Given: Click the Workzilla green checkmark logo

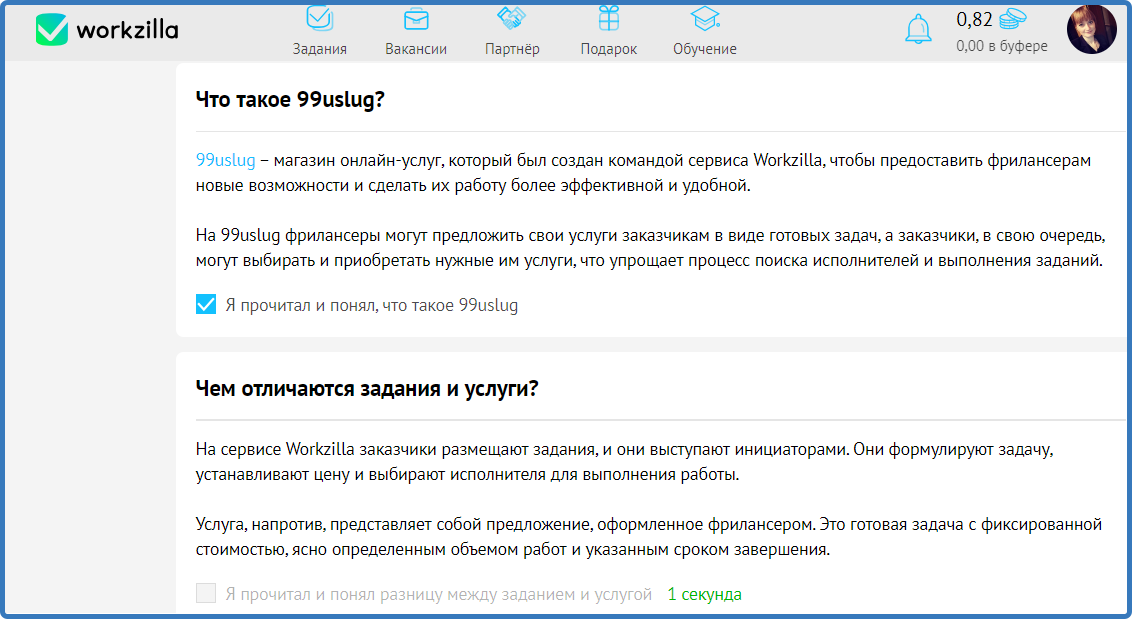Looking at the screenshot, I should coord(52,30).
